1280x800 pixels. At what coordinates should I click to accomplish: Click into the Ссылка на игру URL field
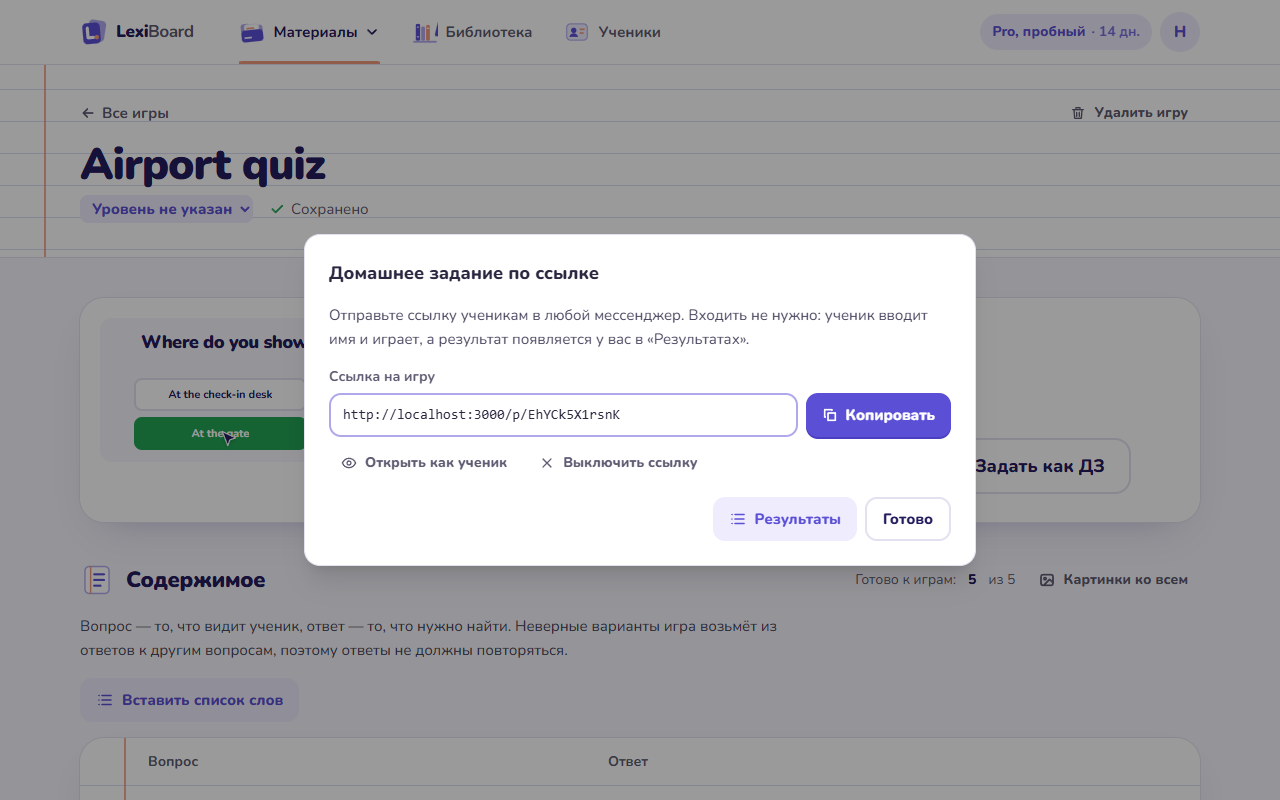pyautogui.click(x=563, y=415)
